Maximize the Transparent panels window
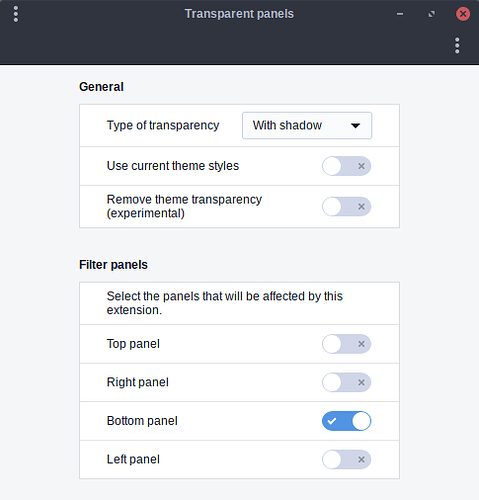The image size is (479, 500). [x=431, y=14]
